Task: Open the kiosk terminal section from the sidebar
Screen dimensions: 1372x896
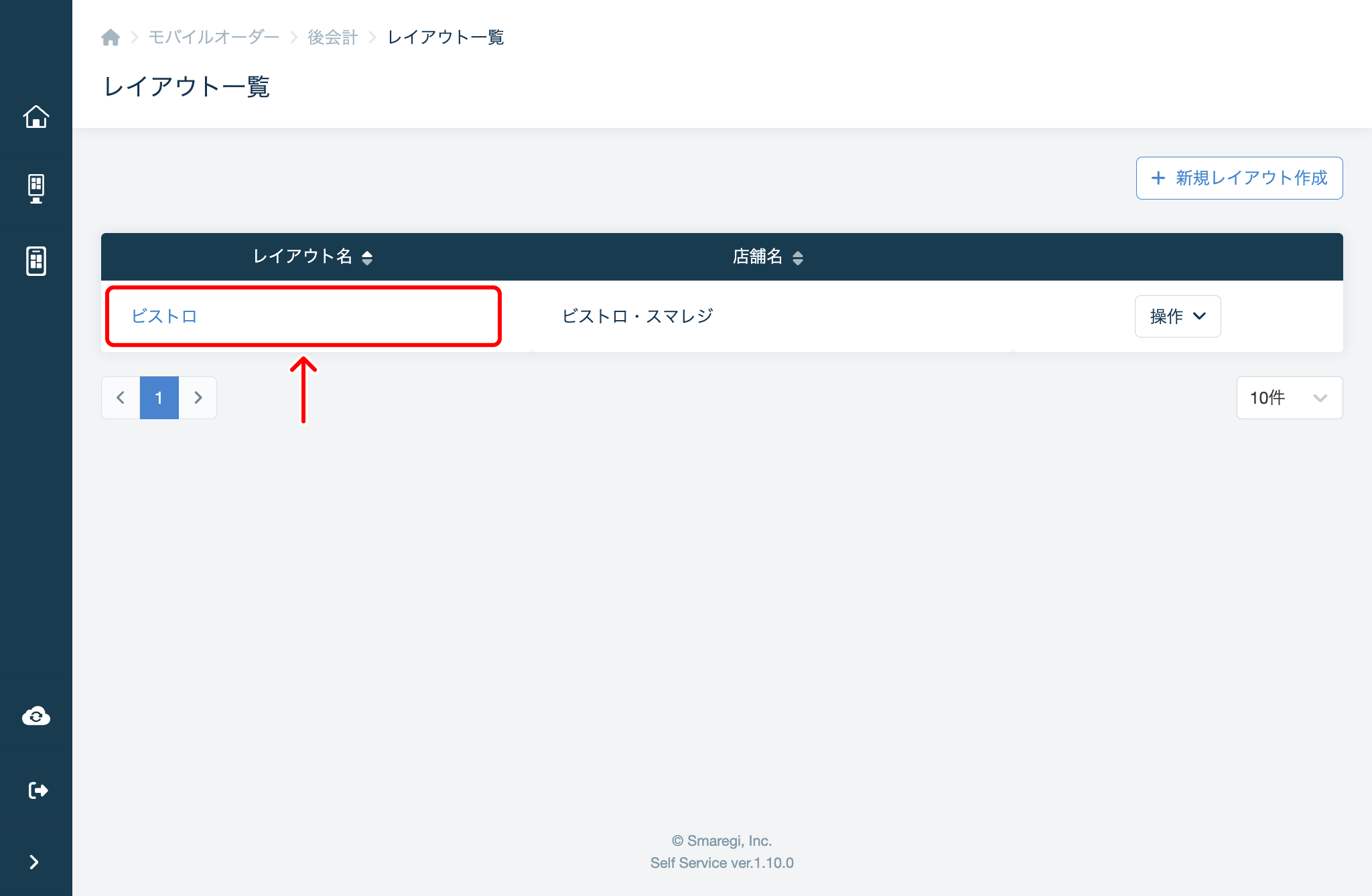Action: (36, 188)
